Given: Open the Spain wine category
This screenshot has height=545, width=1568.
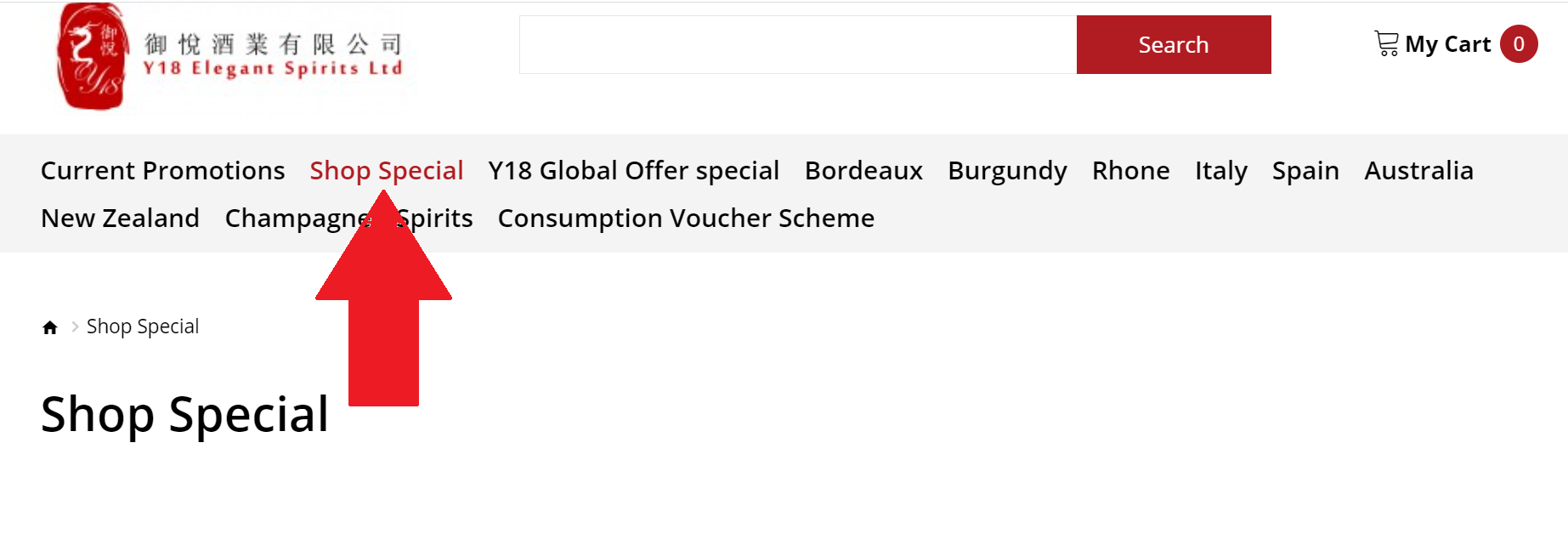Looking at the screenshot, I should (1305, 171).
